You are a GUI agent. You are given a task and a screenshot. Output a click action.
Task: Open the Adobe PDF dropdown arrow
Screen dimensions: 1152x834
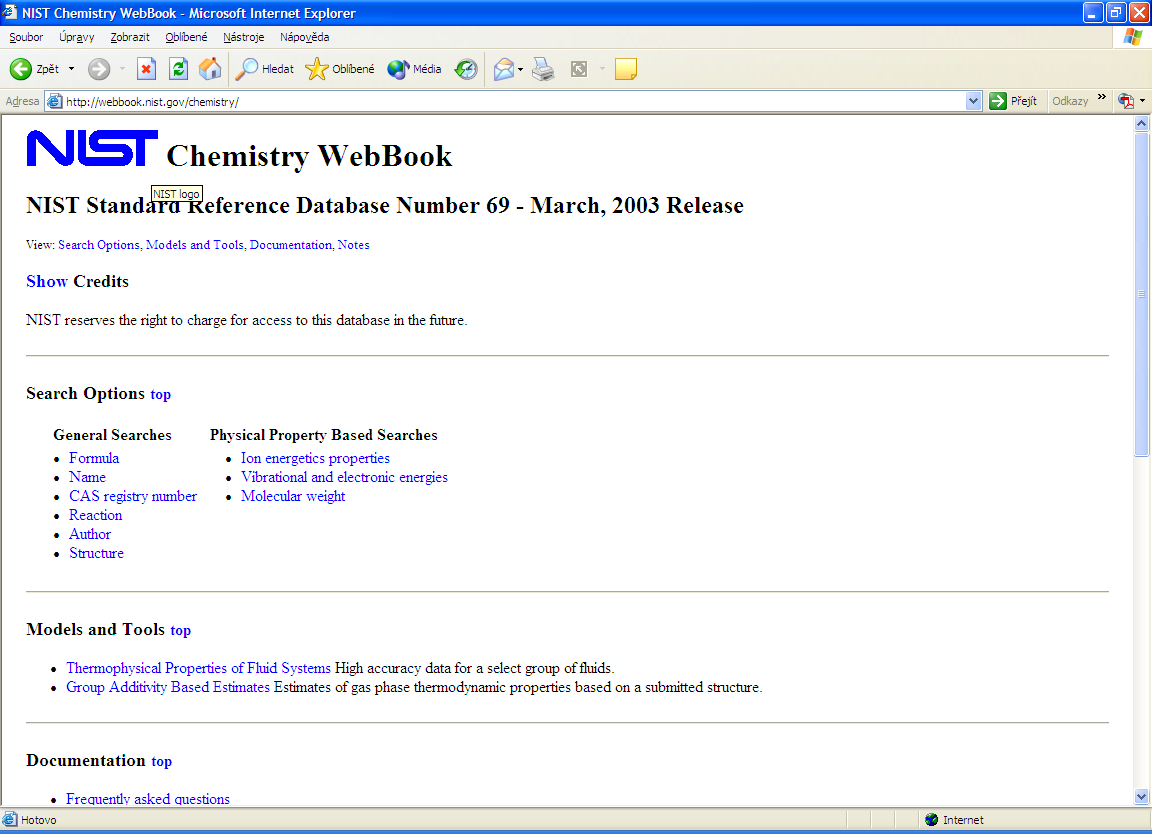click(1142, 101)
